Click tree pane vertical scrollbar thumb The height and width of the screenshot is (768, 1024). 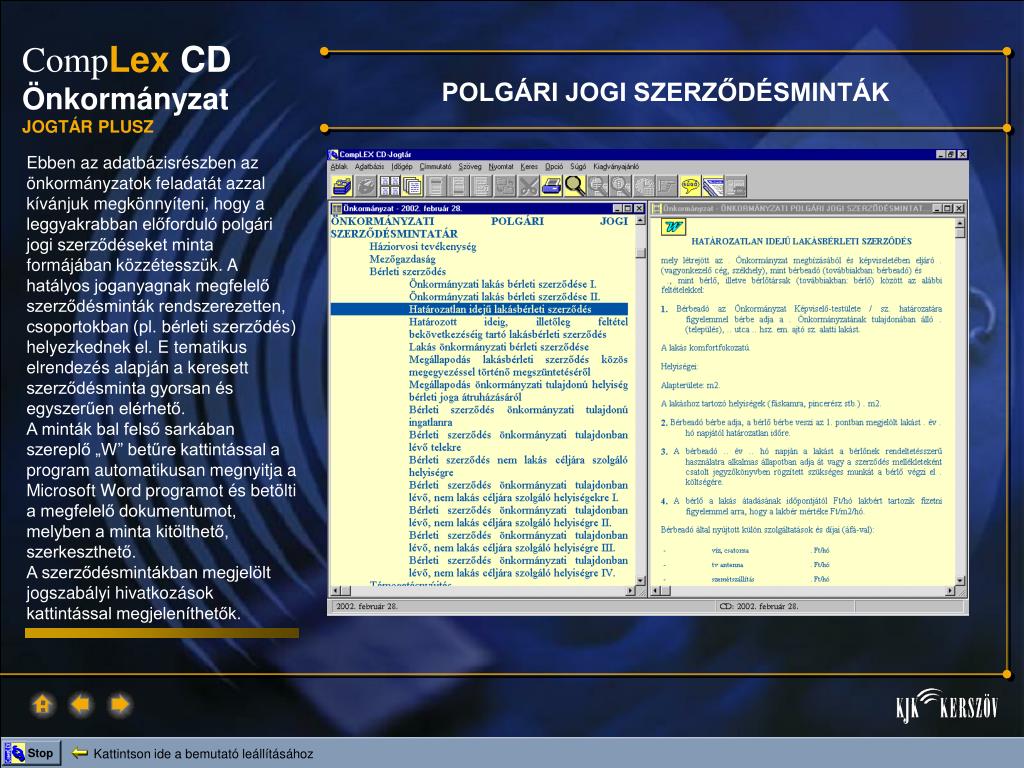coord(640,253)
